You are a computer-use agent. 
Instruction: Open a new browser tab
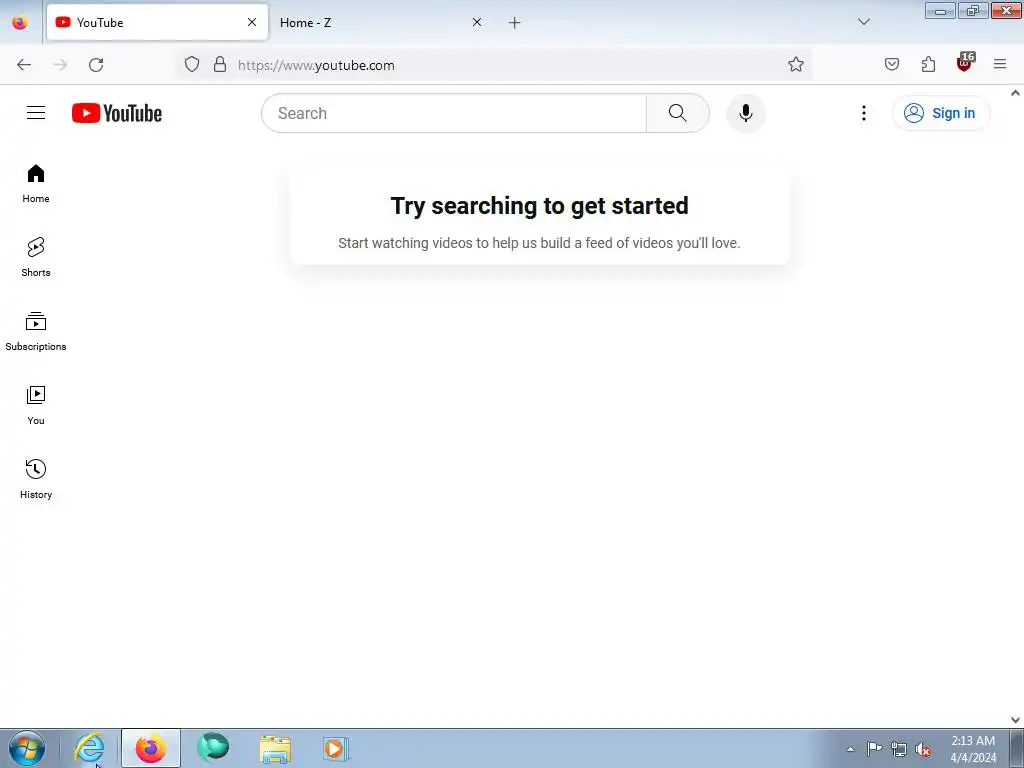pos(515,23)
